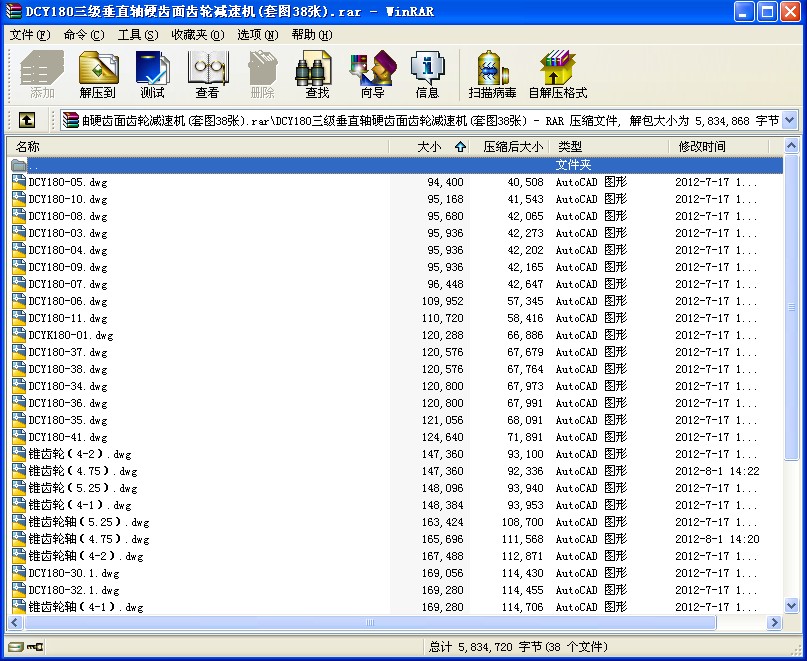The height and width of the screenshot is (661, 807).
Task: Open the 工具(S) menu
Action: [x=138, y=35]
